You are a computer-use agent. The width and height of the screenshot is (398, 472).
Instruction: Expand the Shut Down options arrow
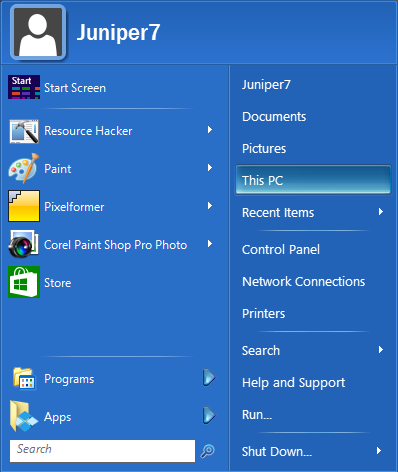pyautogui.click(x=379, y=451)
